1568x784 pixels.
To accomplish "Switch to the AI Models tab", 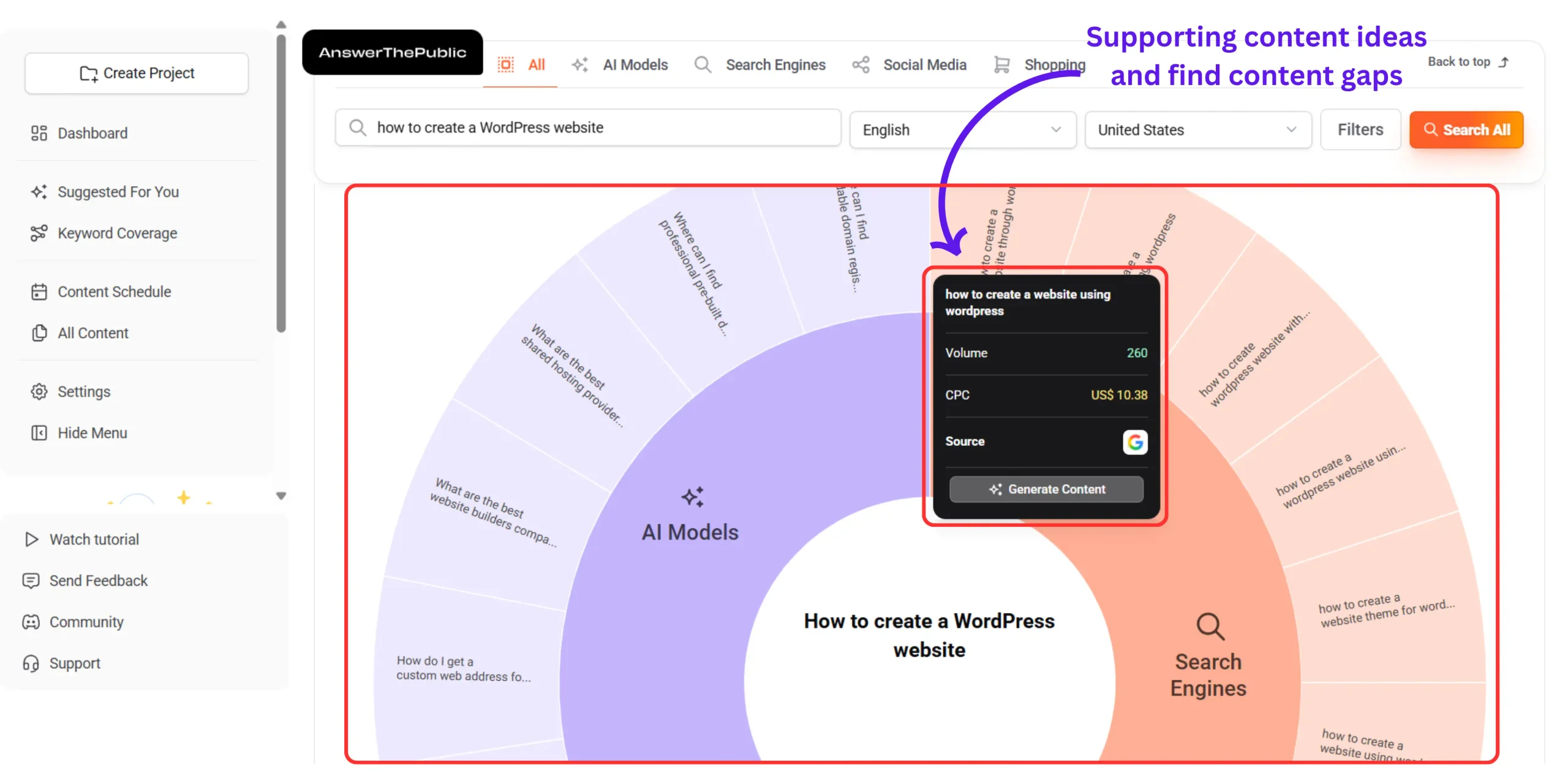I will [x=620, y=65].
